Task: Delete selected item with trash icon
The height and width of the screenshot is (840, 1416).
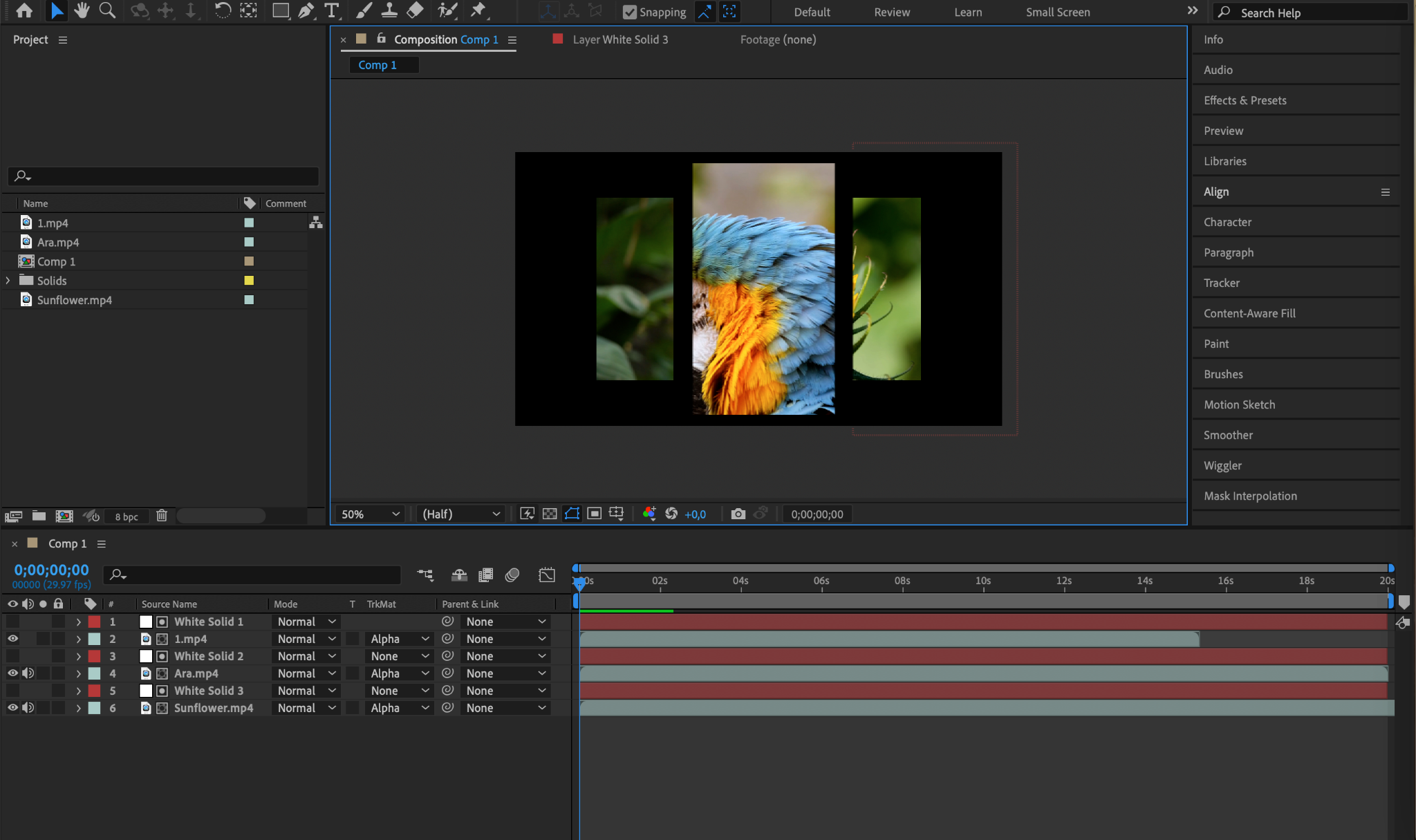Action: tap(162, 516)
